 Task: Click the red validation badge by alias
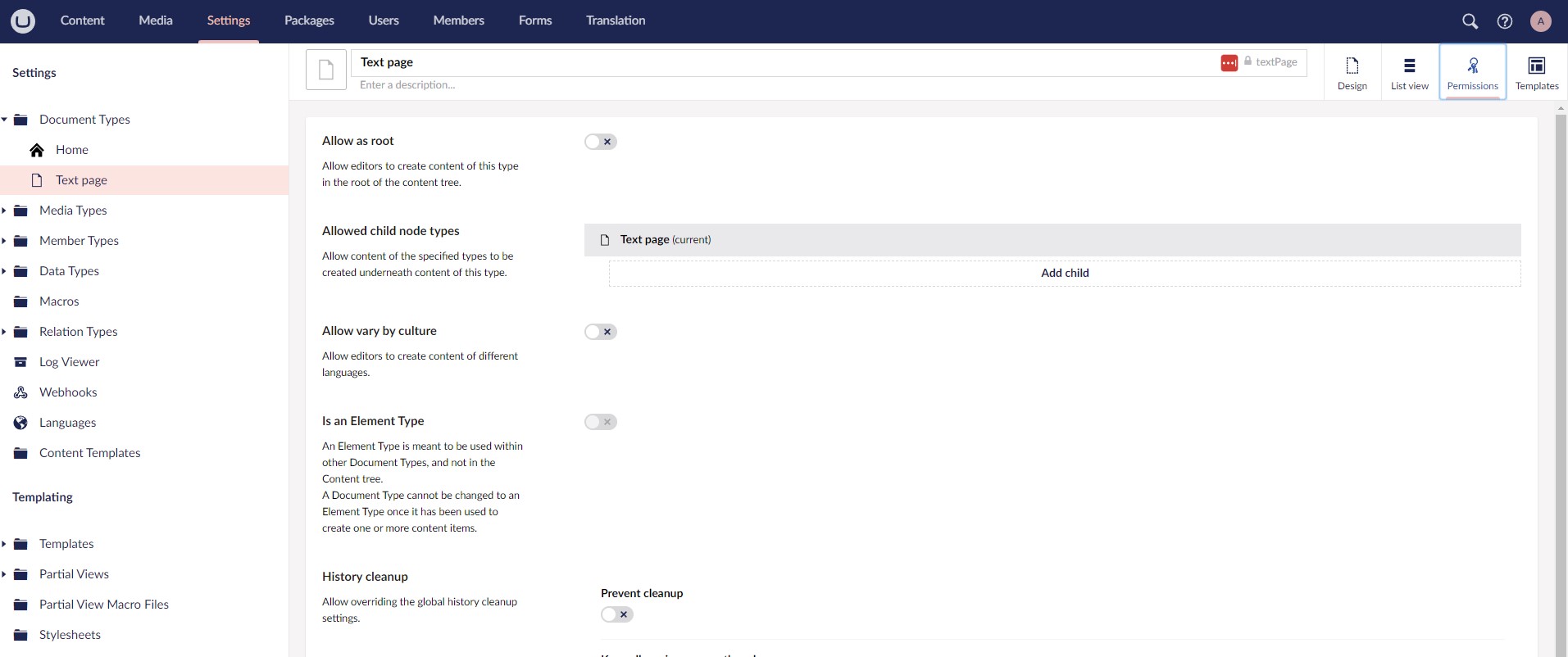pos(1229,63)
